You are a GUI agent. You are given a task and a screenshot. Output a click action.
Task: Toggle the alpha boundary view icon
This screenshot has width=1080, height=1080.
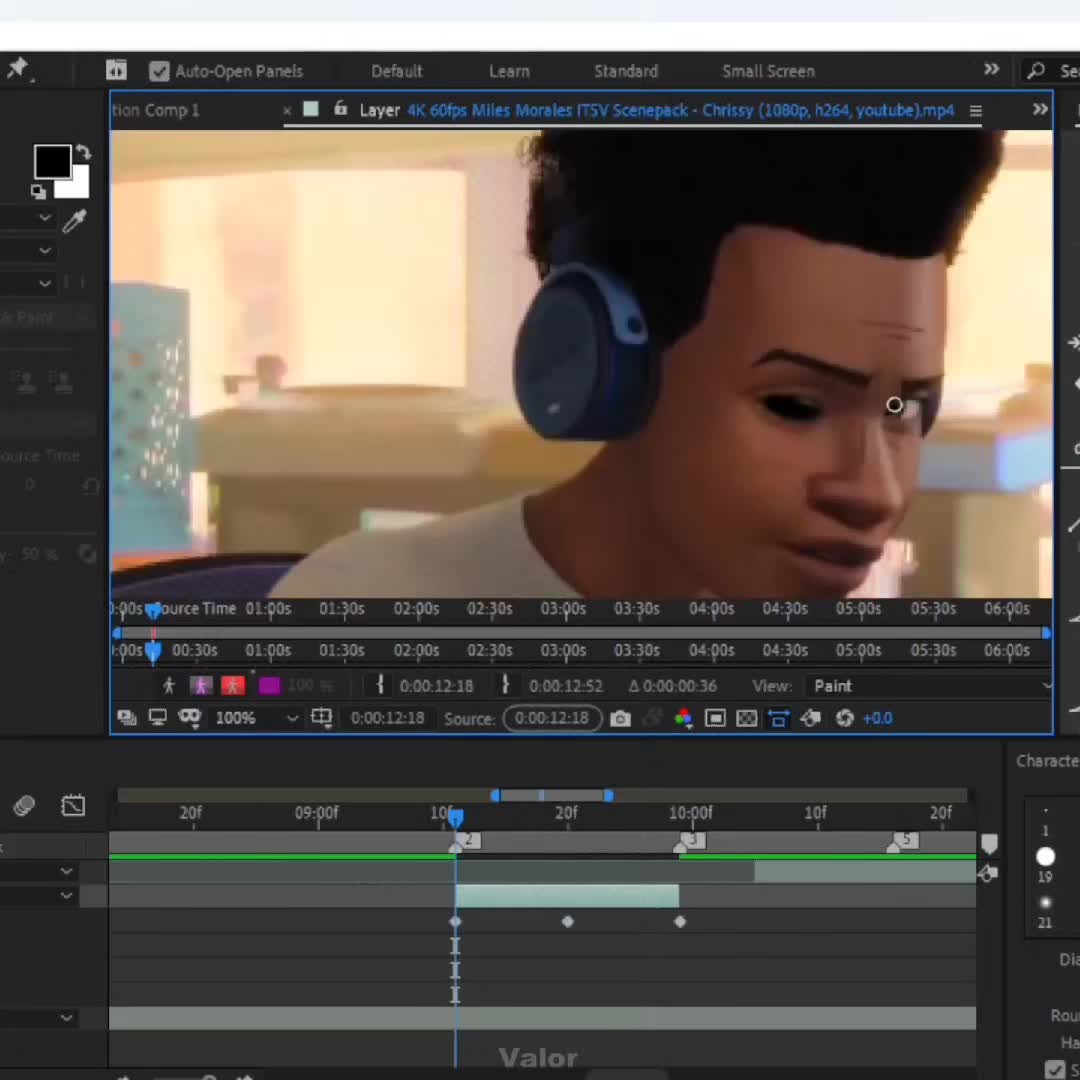[x=201, y=685]
